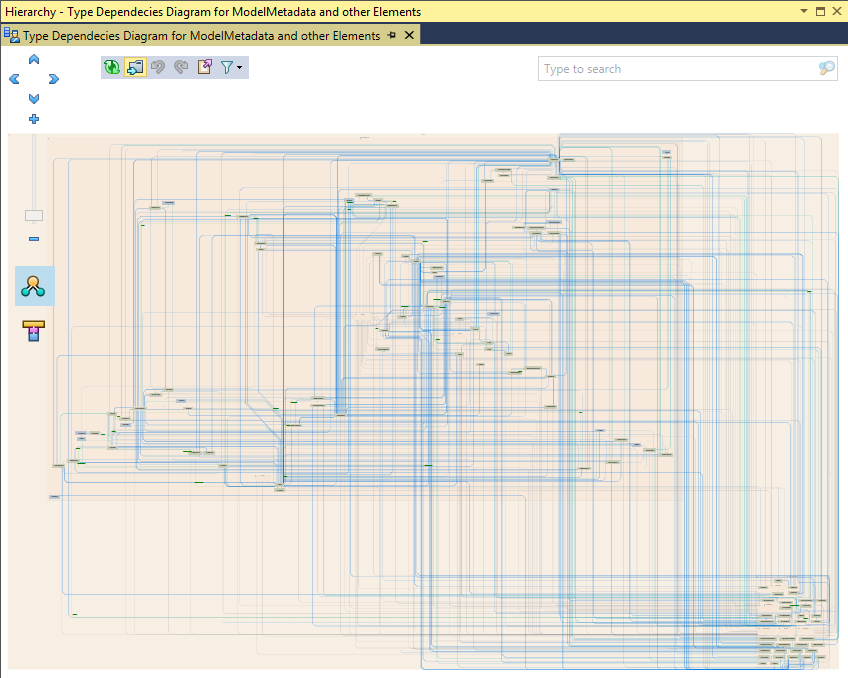This screenshot has height=678, width=848.
Task: Click the undo toolbar icon
Action: [x=158, y=67]
